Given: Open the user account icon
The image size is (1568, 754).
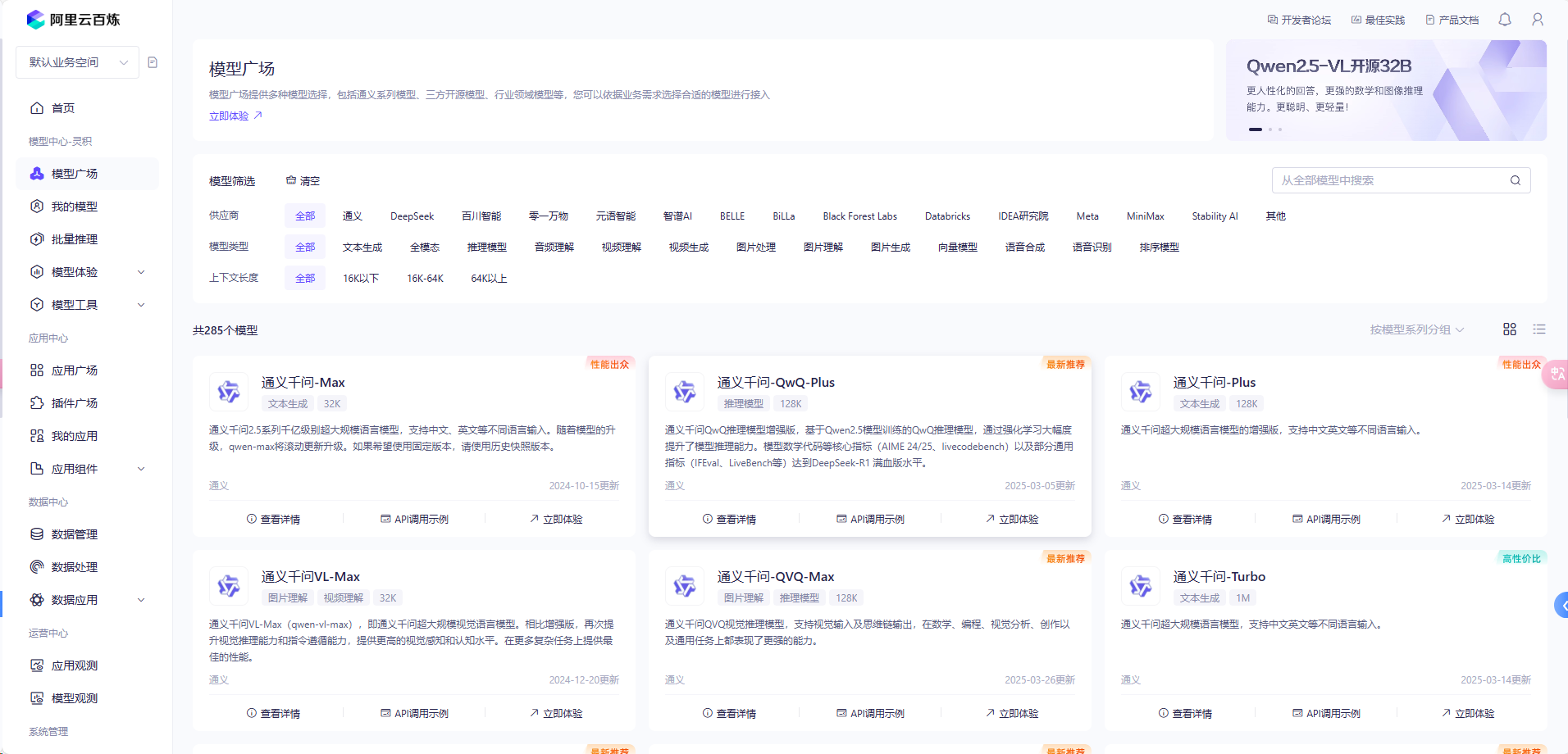Looking at the screenshot, I should [x=1538, y=20].
